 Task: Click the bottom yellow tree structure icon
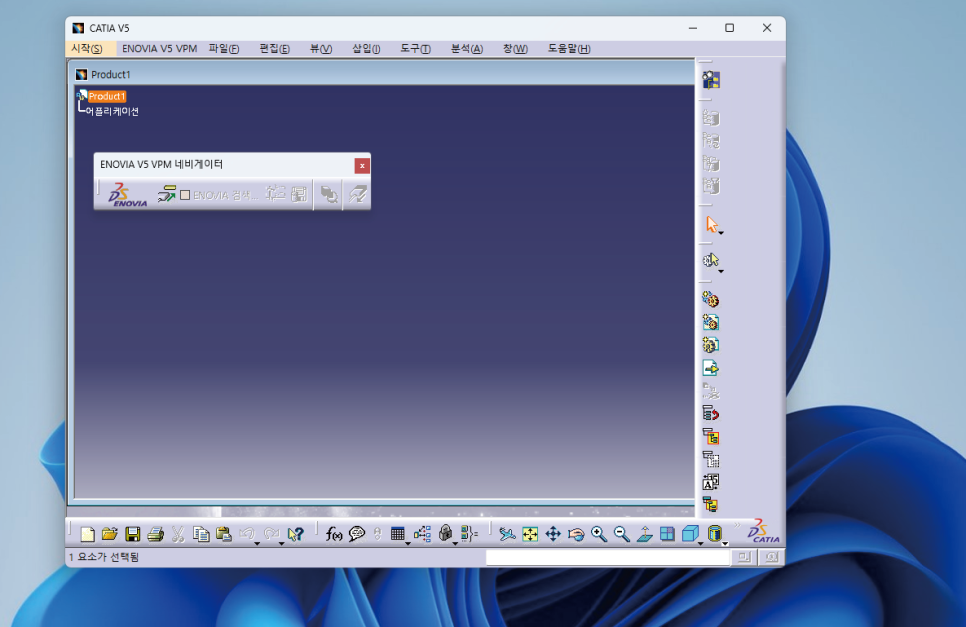pos(710,504)
